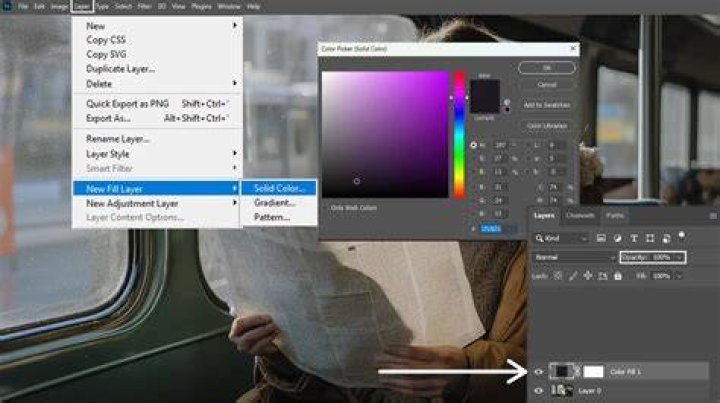Select the H hue radio button
Image resolution: width=720 pixels, height=403 pixels.
point(473,145)
